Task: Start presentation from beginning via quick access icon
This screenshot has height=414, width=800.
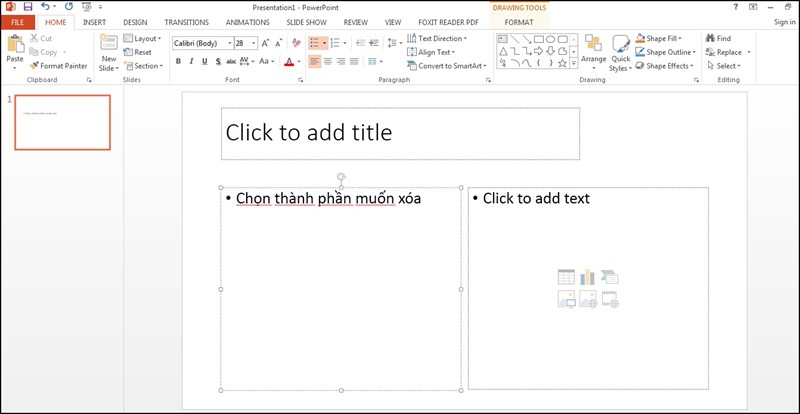Action: 86,7
